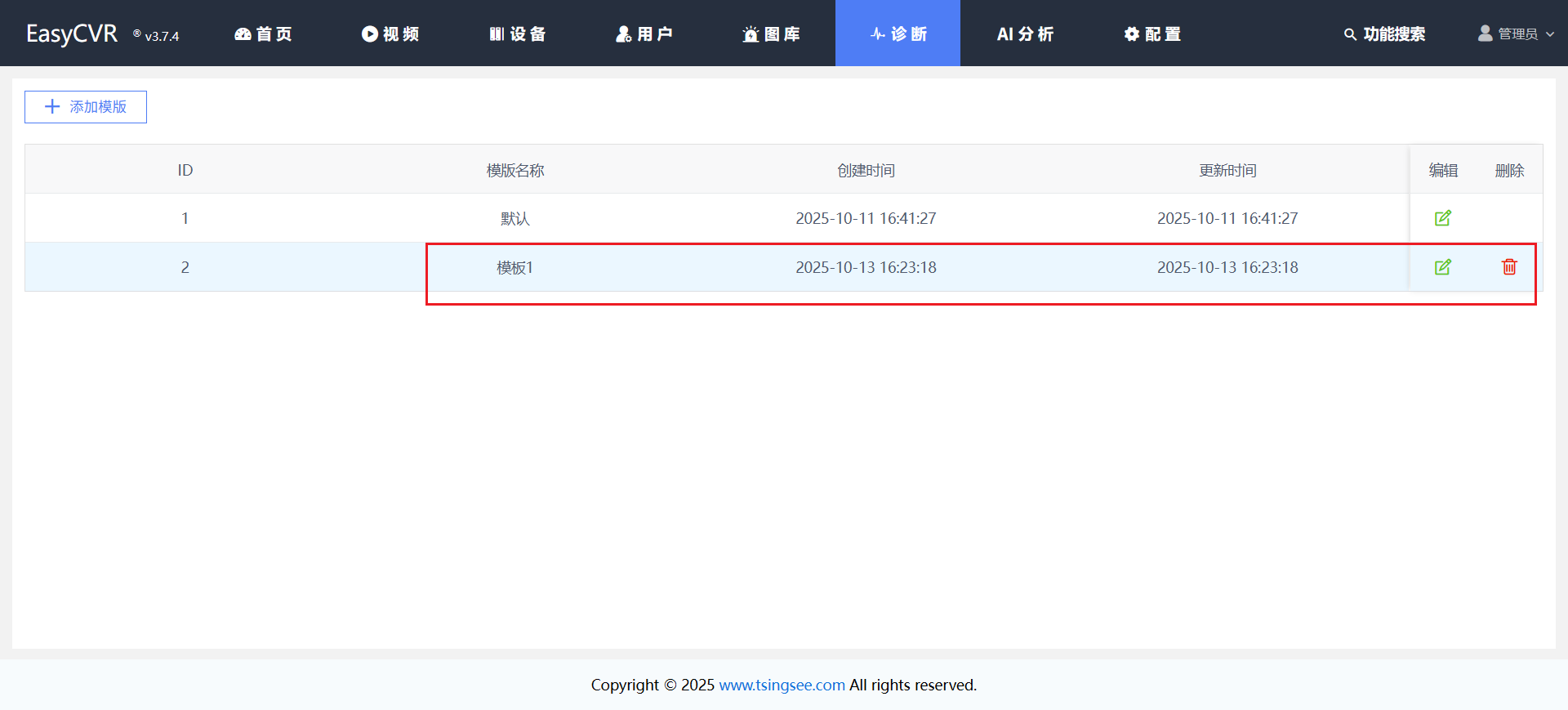Click the 创建时间 column header
The height and width of the screenshot is (710, 1568).
point(866,170)
